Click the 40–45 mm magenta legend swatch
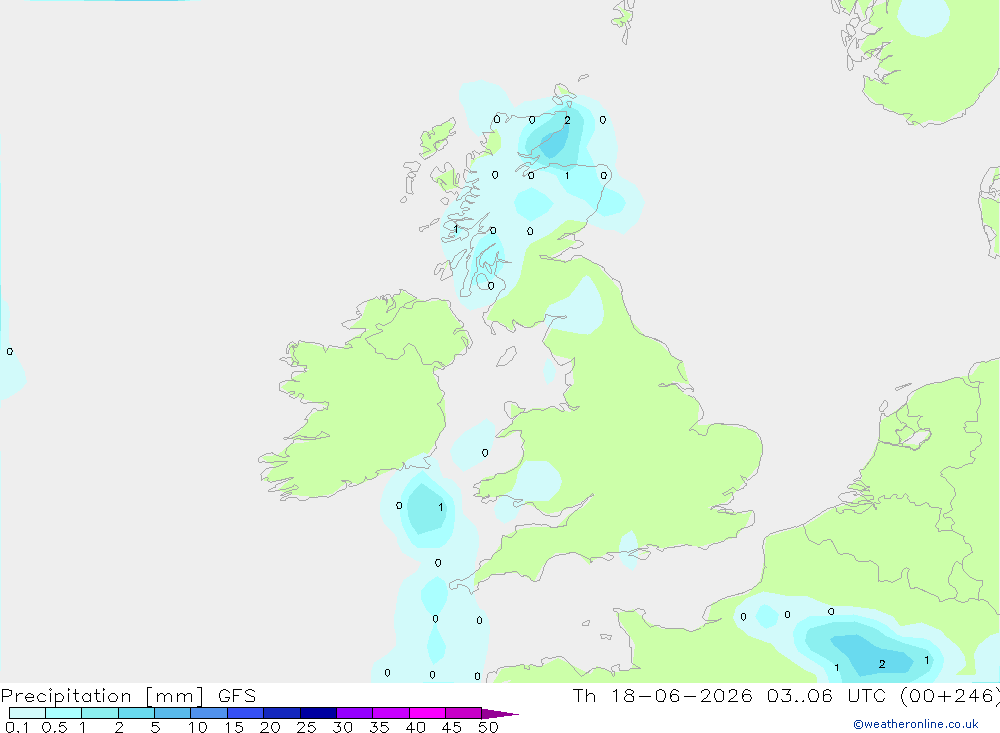The image size is (1000, 733). point(427,713)
